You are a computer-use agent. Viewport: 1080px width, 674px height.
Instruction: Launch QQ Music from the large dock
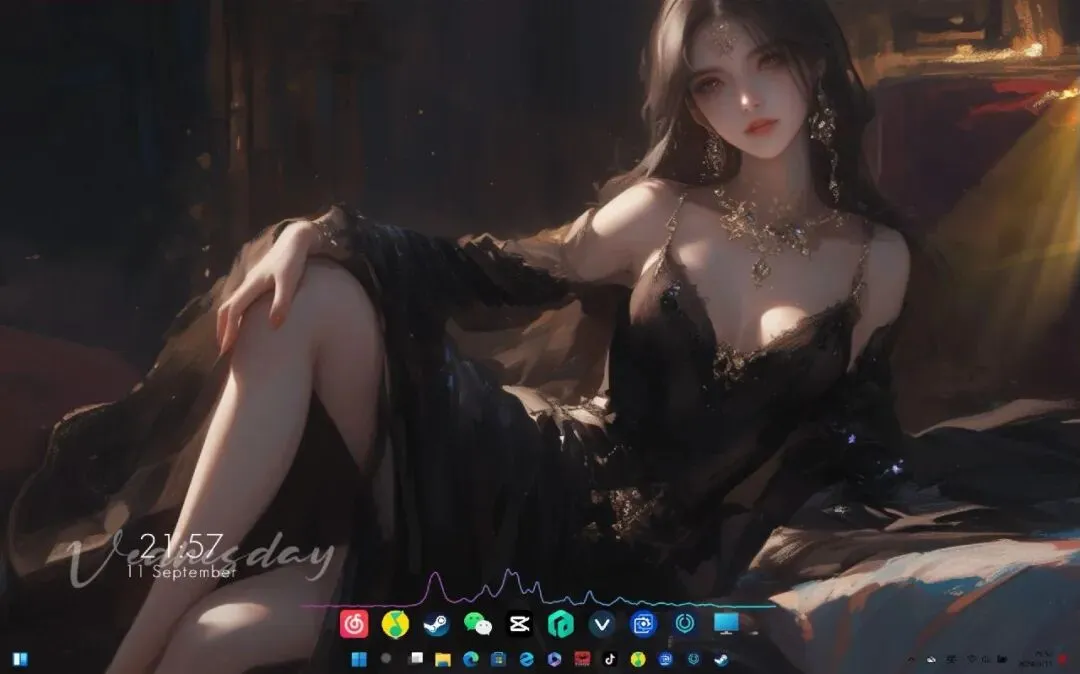395,624
